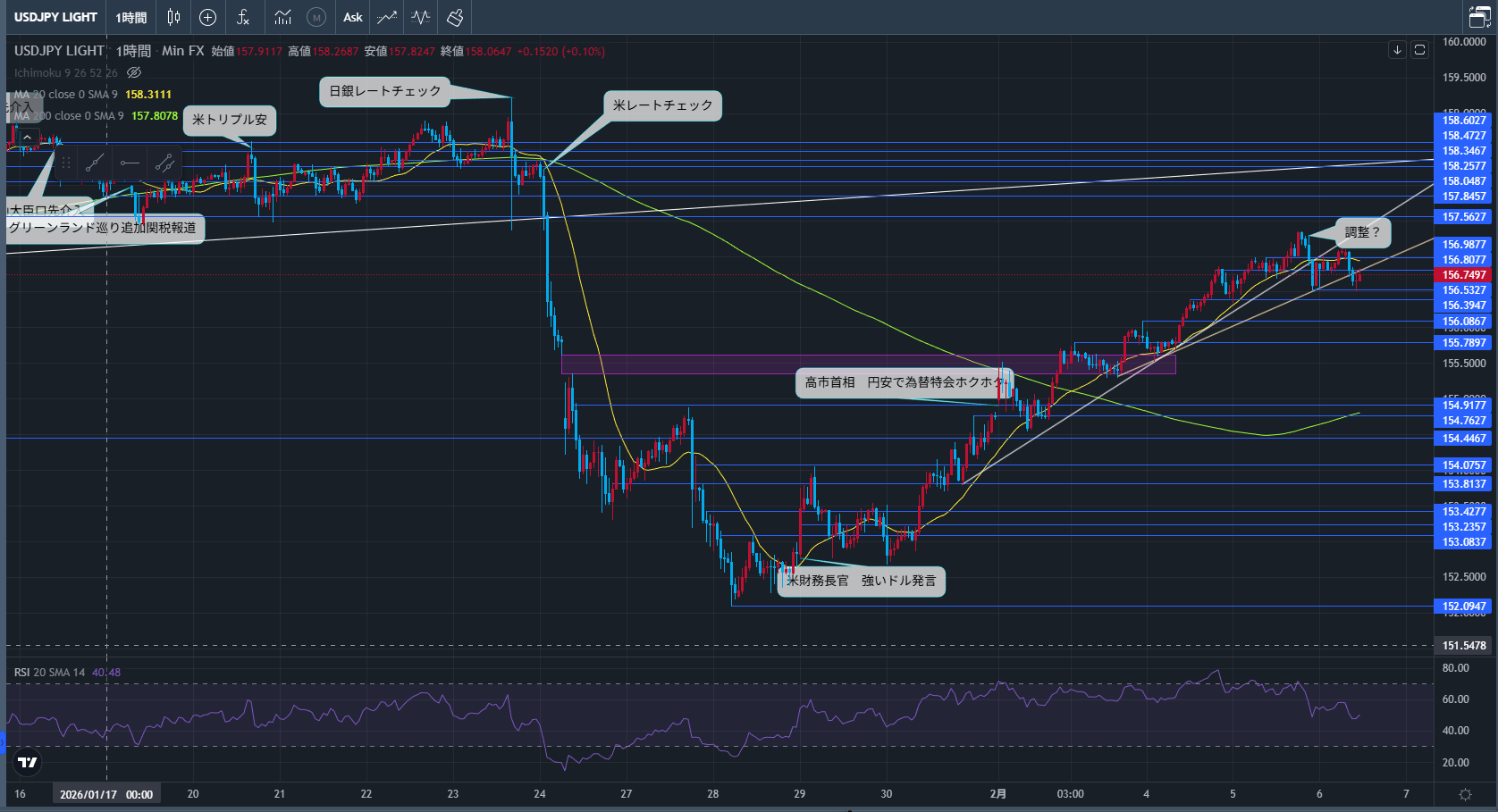Click the MA 200 close indicator legend
Screen dimensions: 1498x812
tap(69, 115)
